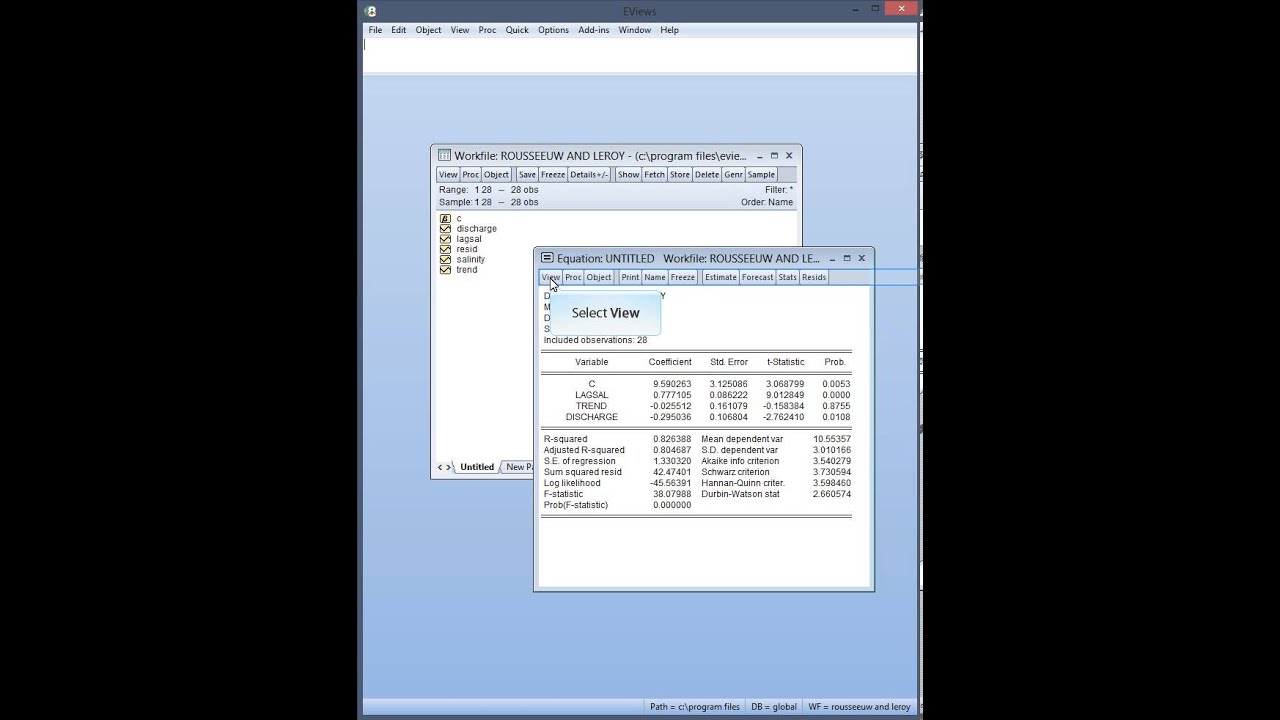Click the R-squared value 0.826388
Image resolution: width=1280 pixels, height=720 pixels.
671,439
